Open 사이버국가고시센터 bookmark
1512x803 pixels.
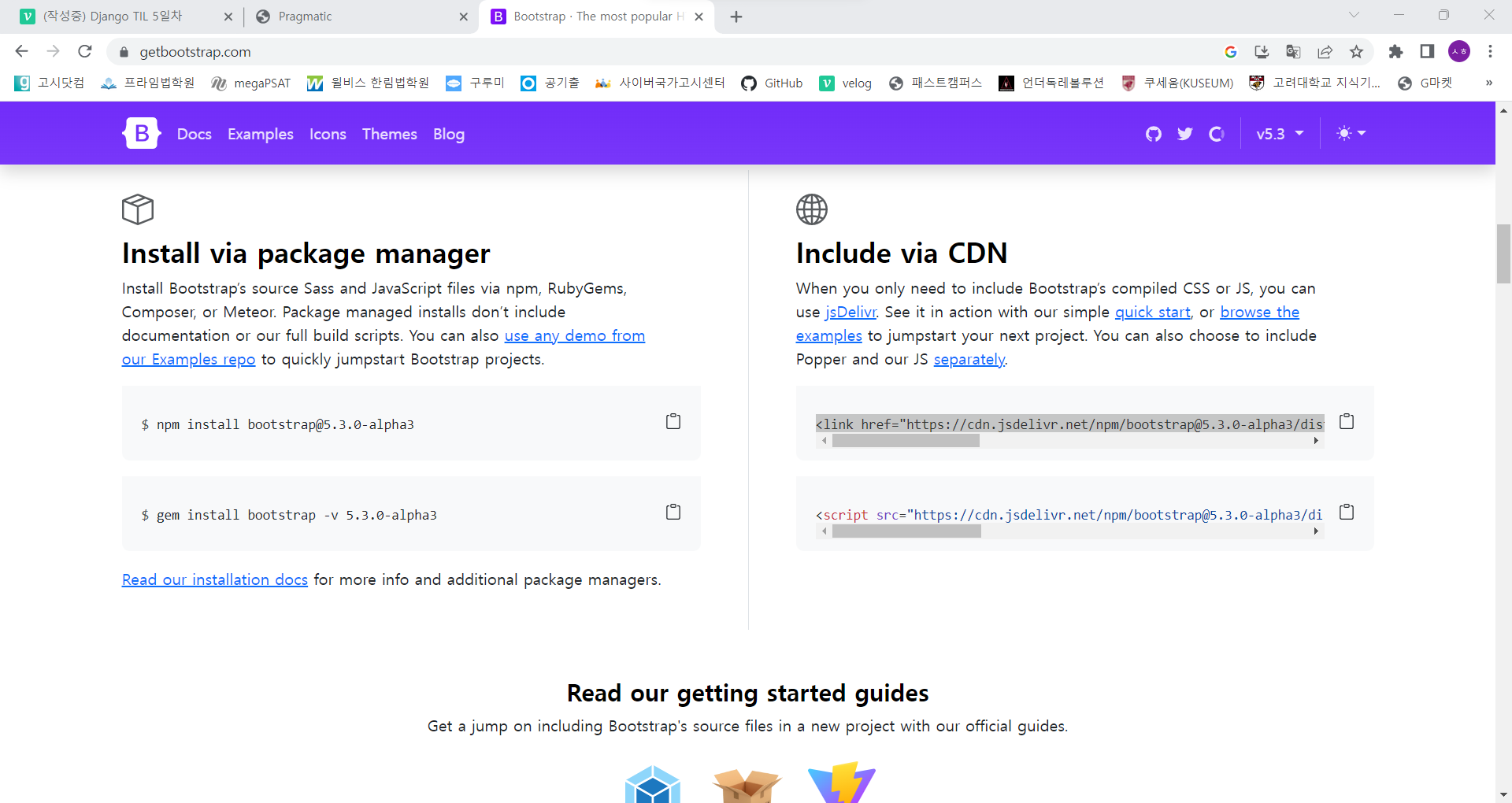(660, 83)
